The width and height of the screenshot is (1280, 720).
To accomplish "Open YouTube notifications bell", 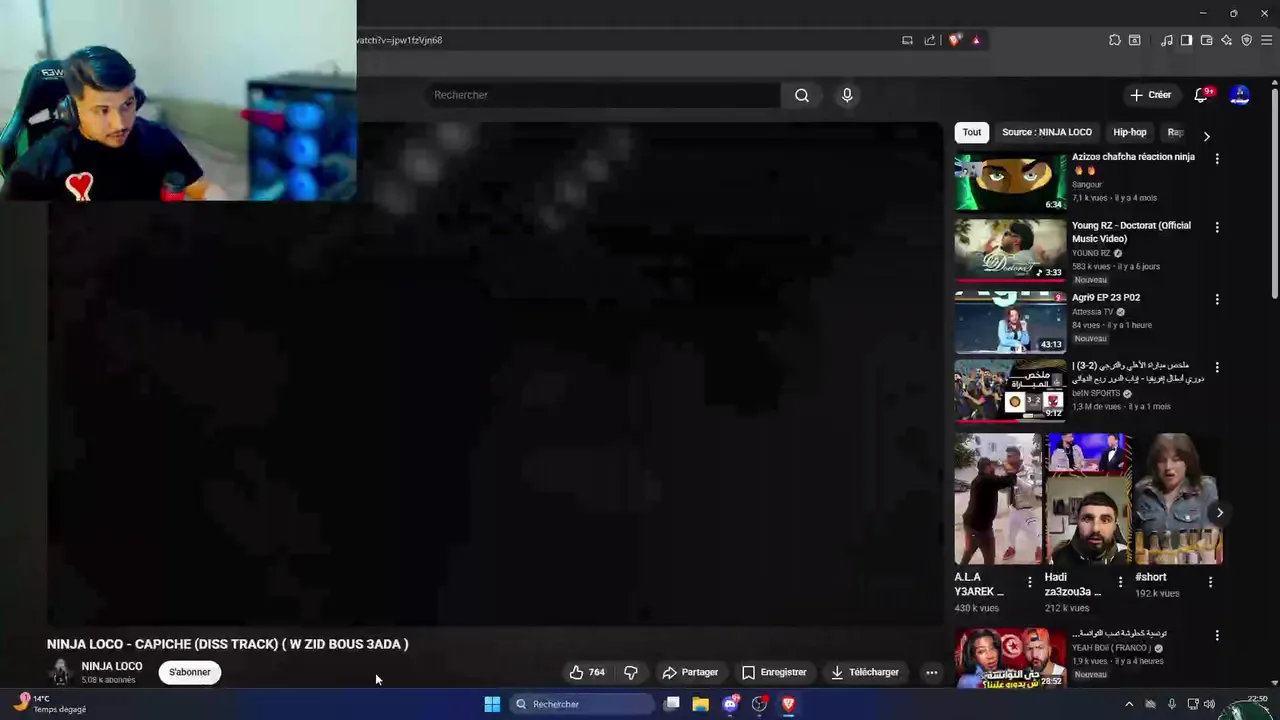I will coord(1201,95).
